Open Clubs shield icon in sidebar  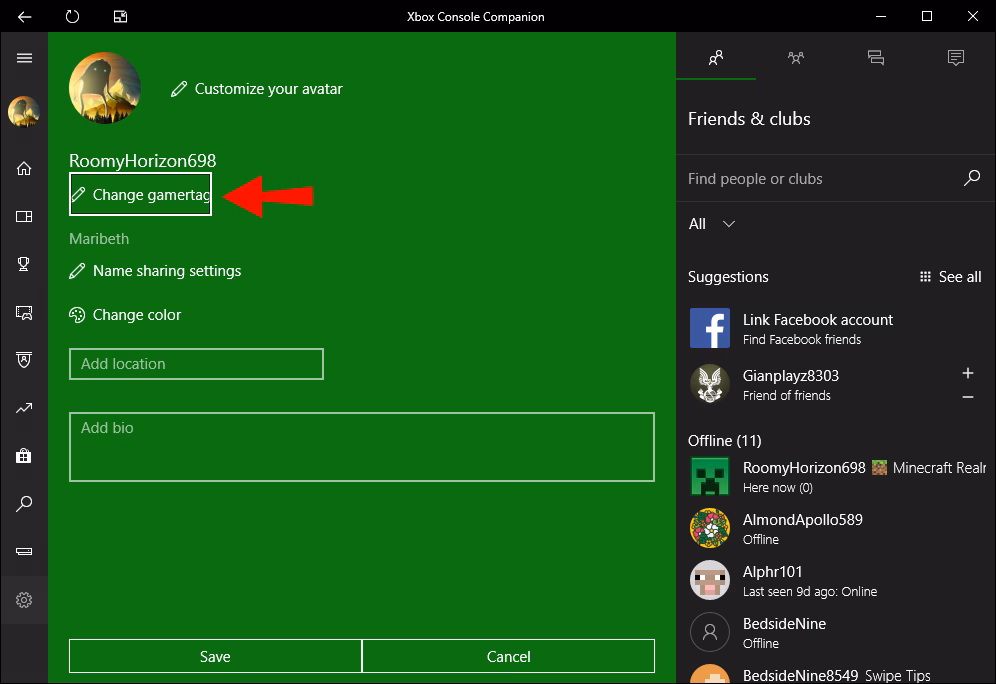24,360
